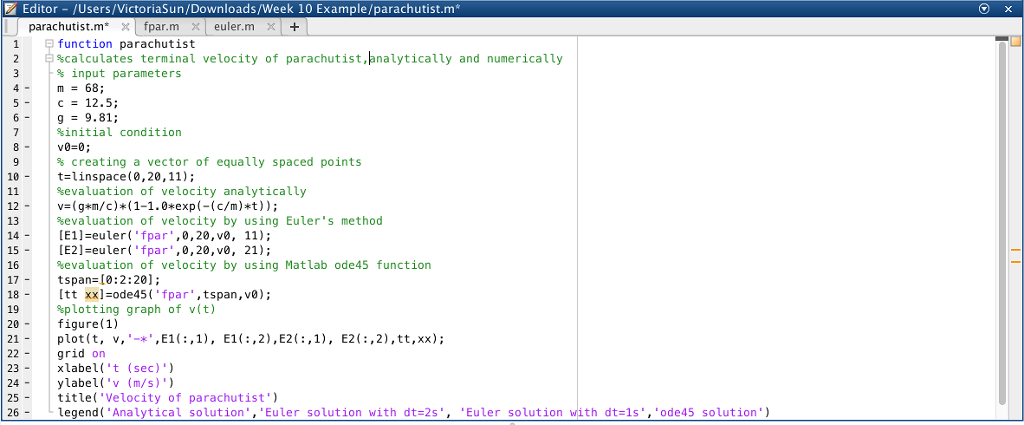The image size is (1024, 425).
Task: Collapse the comment block fold on line 2
Action: coord(48,59)
